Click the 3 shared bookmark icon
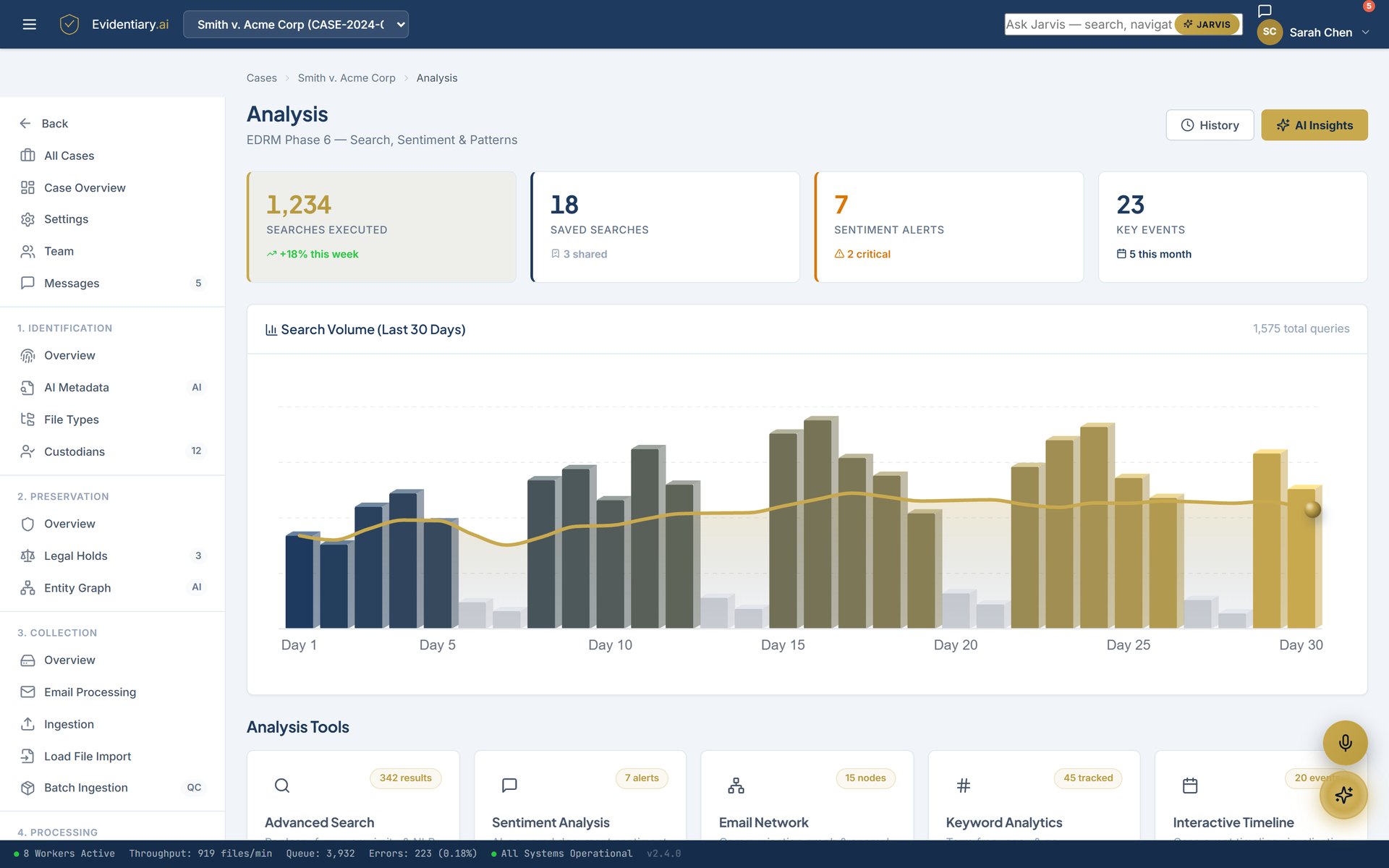1389x868 pixels. [x=556, y=254]
